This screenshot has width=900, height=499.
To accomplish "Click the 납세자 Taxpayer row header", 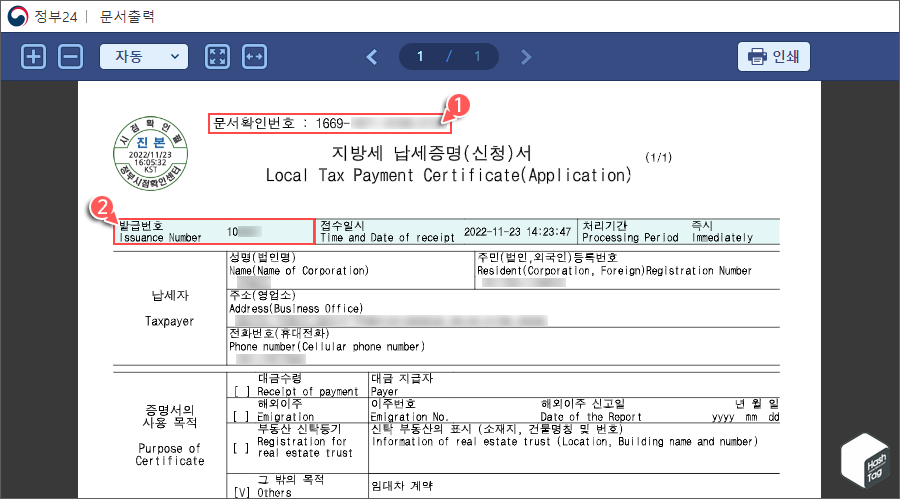I will (x=169, y=308).
